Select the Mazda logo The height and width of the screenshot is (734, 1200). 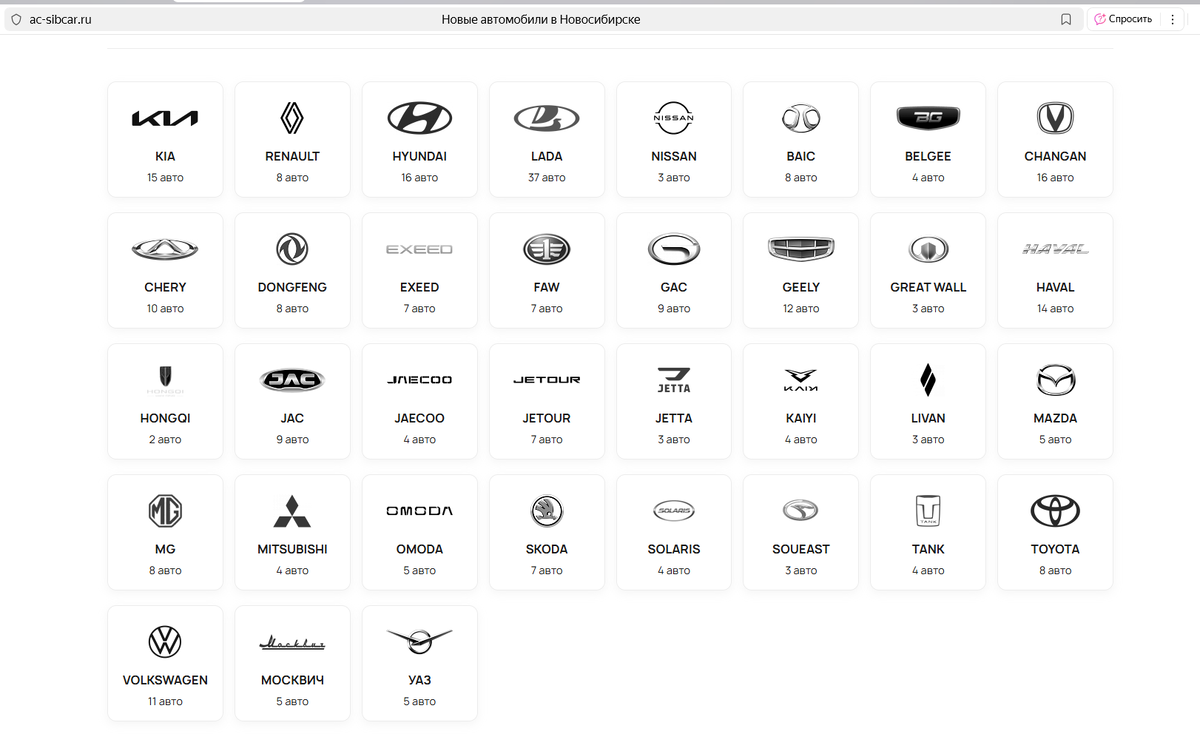tap(1055, 380)
